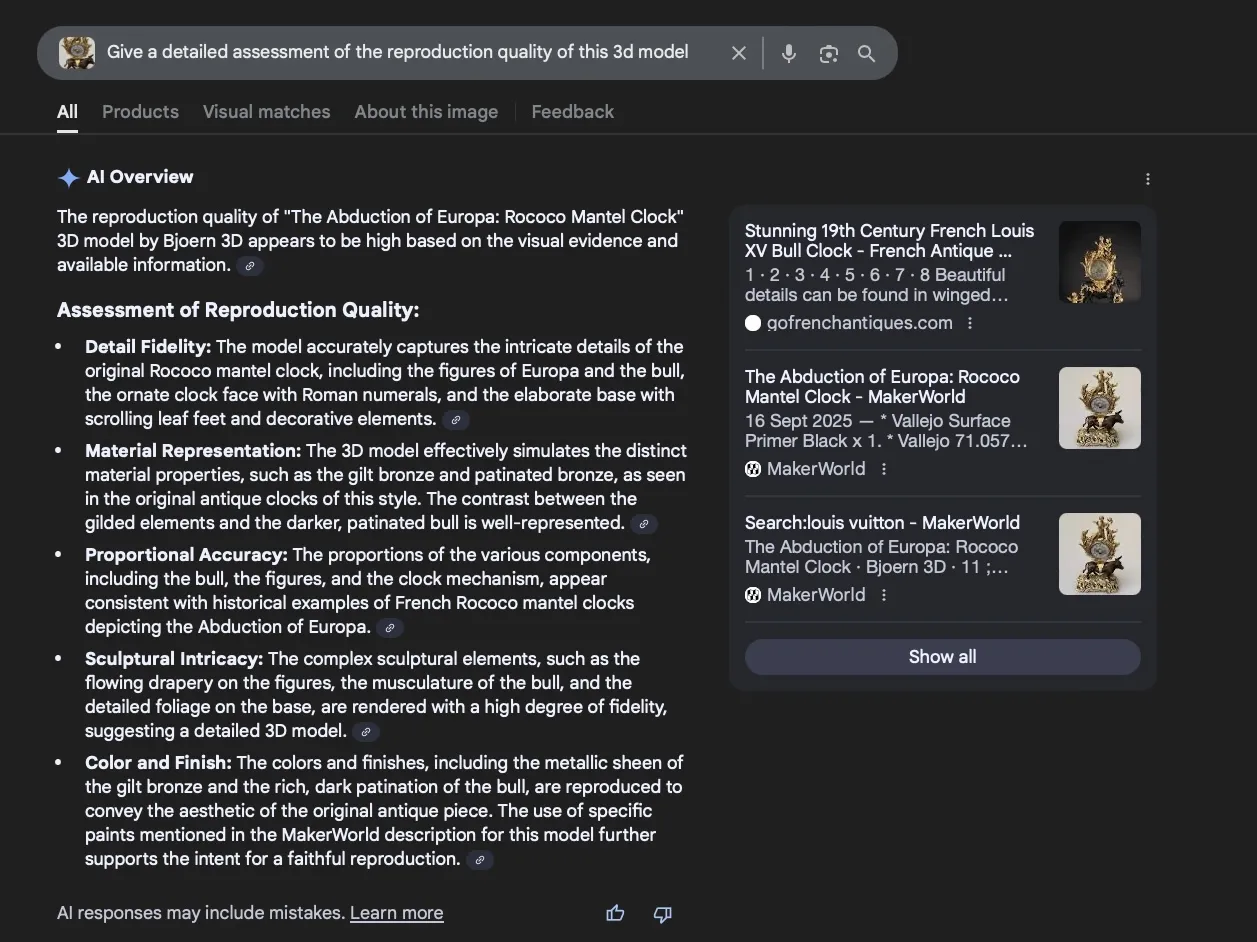Open AI Overview three-dot options menu
Viewport: 1257px width, 942px height.
point(1147,179)
